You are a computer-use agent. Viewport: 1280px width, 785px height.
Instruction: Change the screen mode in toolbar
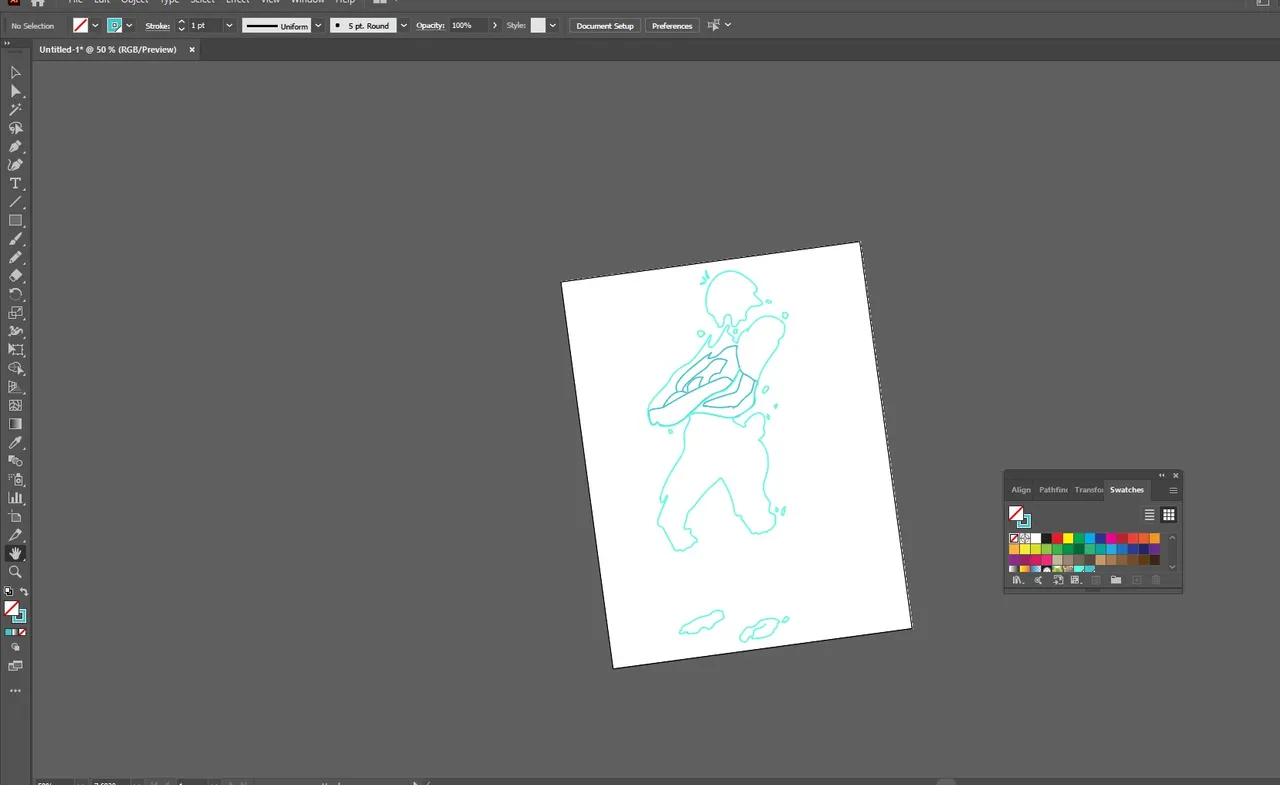[x=15, y=666]
